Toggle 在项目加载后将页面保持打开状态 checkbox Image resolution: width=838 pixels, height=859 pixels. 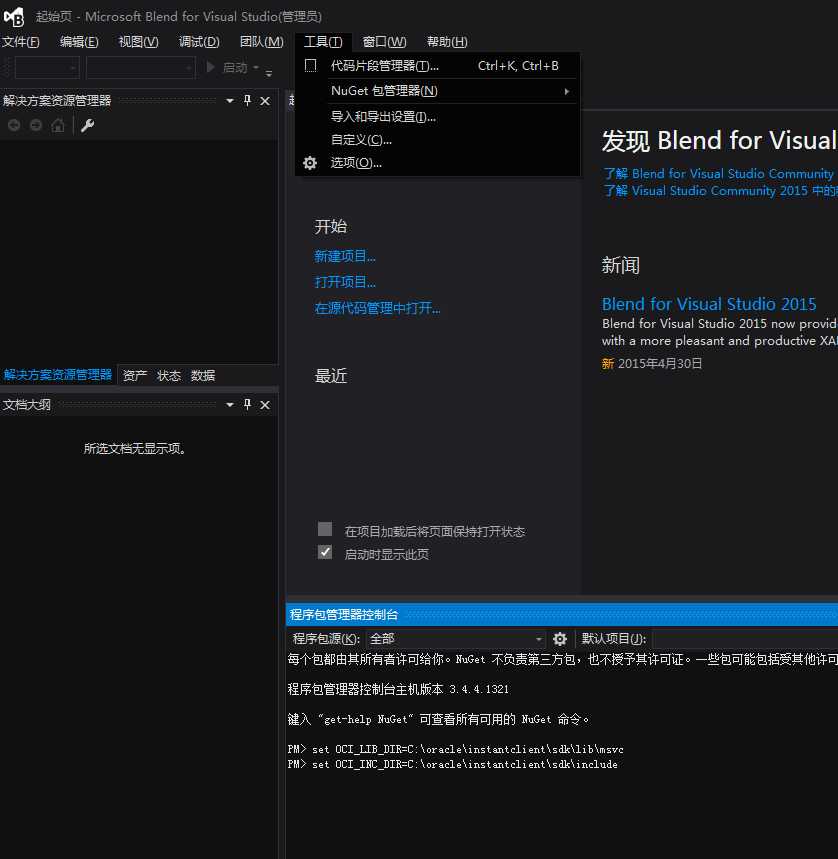click(325, 529)
